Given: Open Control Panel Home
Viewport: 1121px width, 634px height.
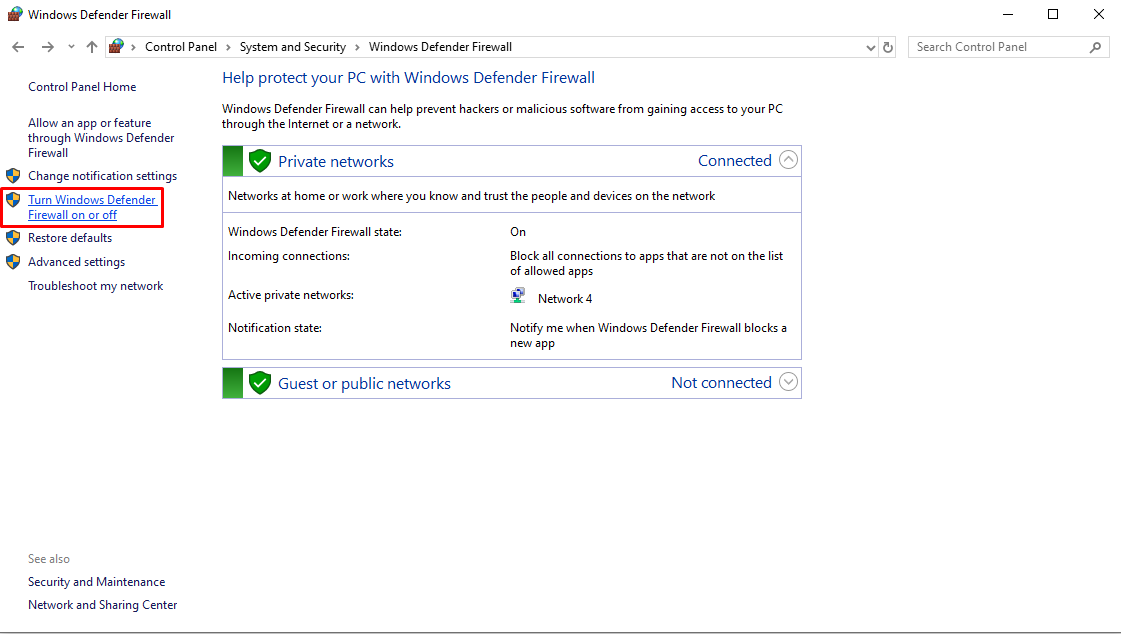Looking at the screenshot, I should point(82,86).
